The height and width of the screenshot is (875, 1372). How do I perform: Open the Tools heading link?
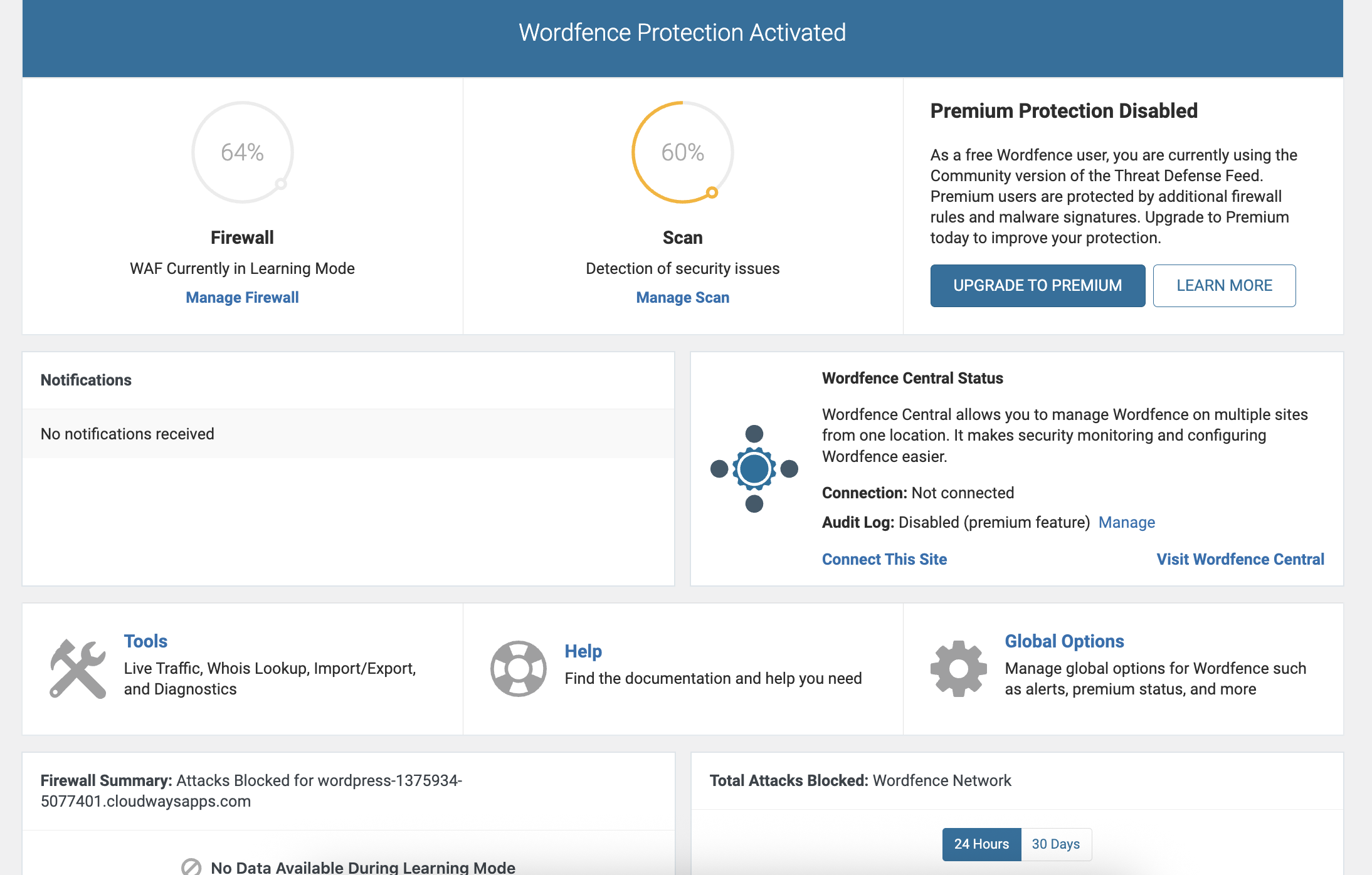click(145, 641)
